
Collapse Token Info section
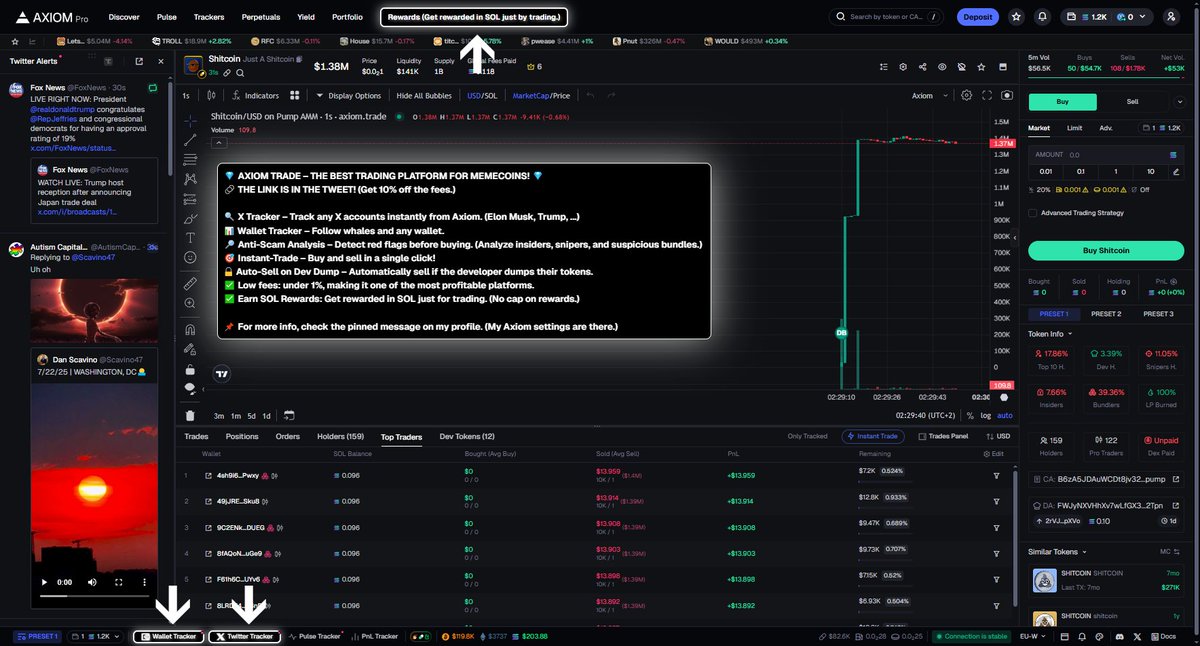[1050, 334]
